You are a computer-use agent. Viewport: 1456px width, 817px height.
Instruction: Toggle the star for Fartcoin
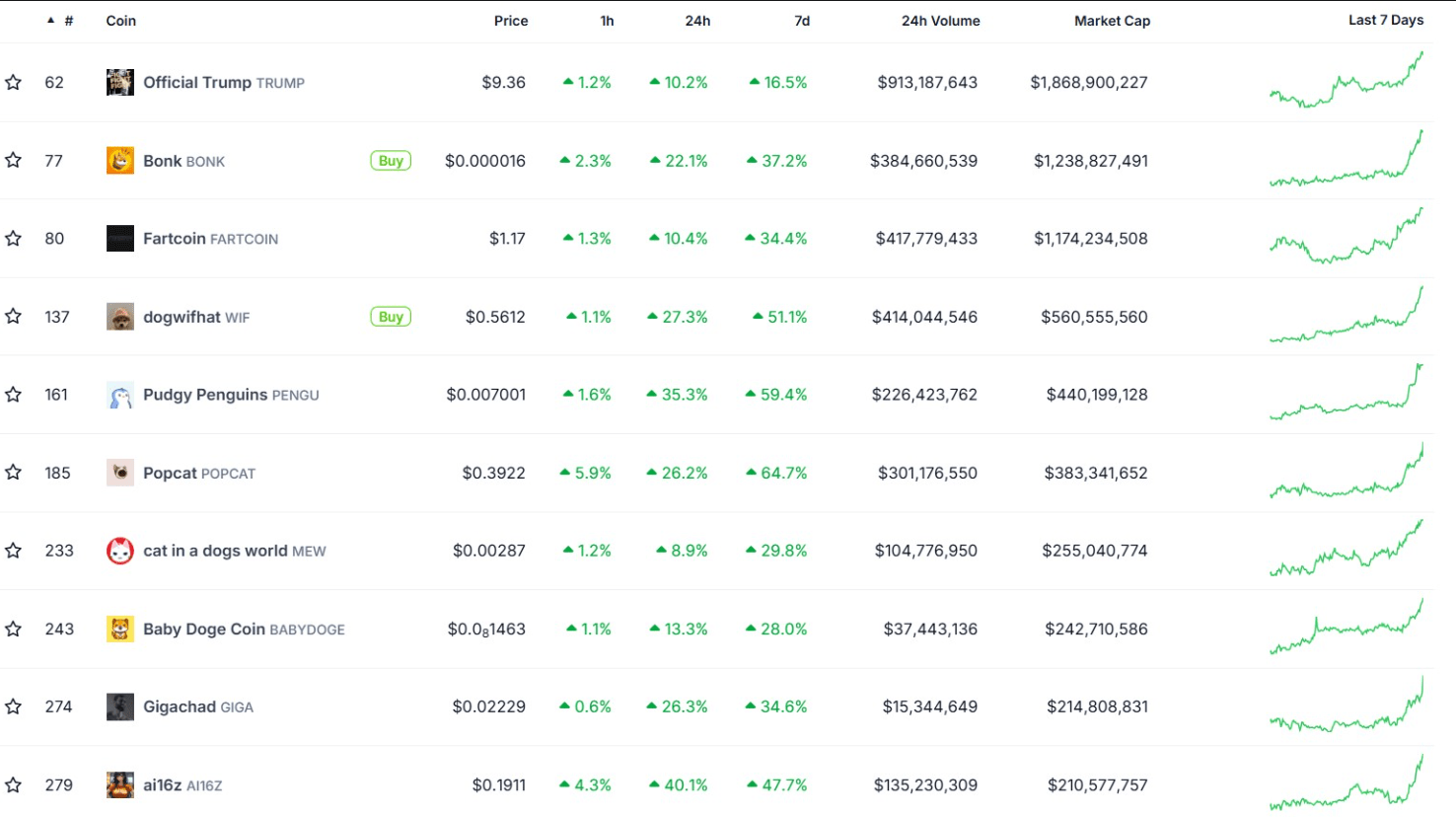14,239
